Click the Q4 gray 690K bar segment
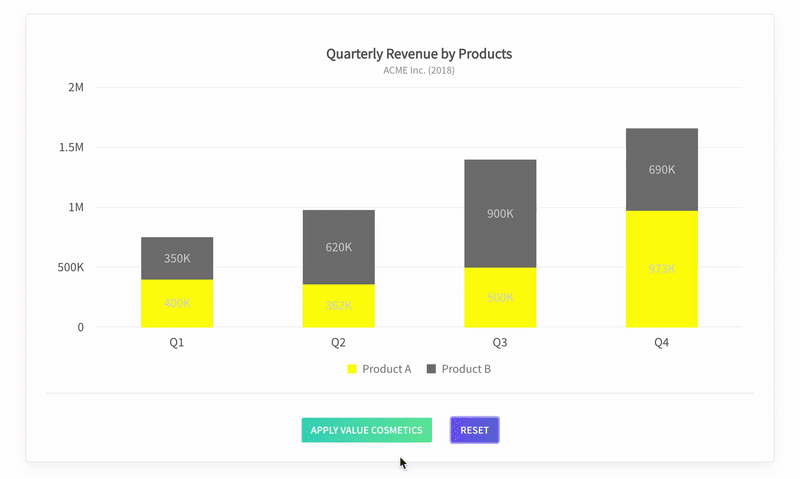The image size is (800, 479). tap(662, 169)
